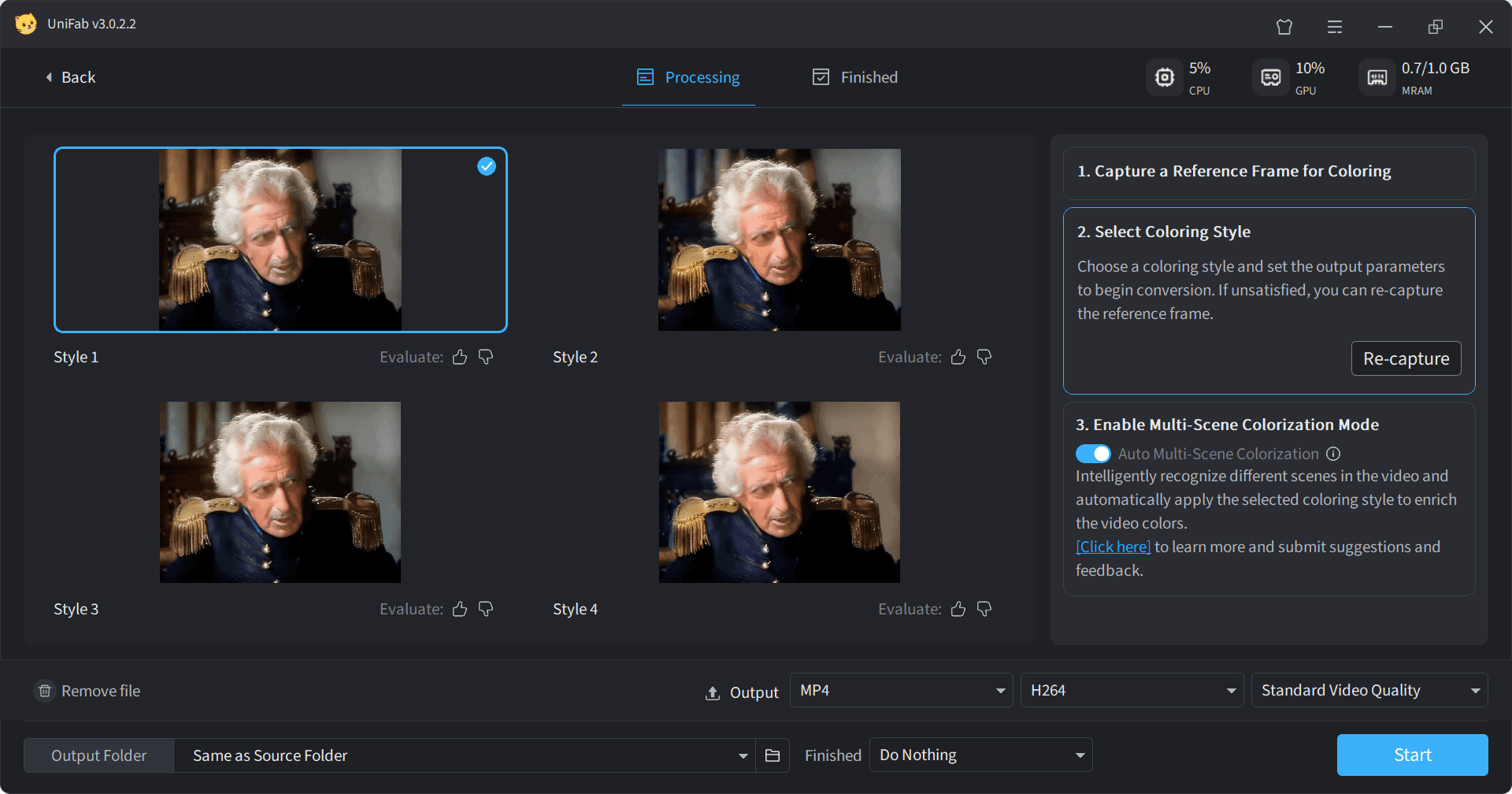Open the hamburger menu in title bar
Viewport: 1512px width, 794px height.
coord(1335,27)
